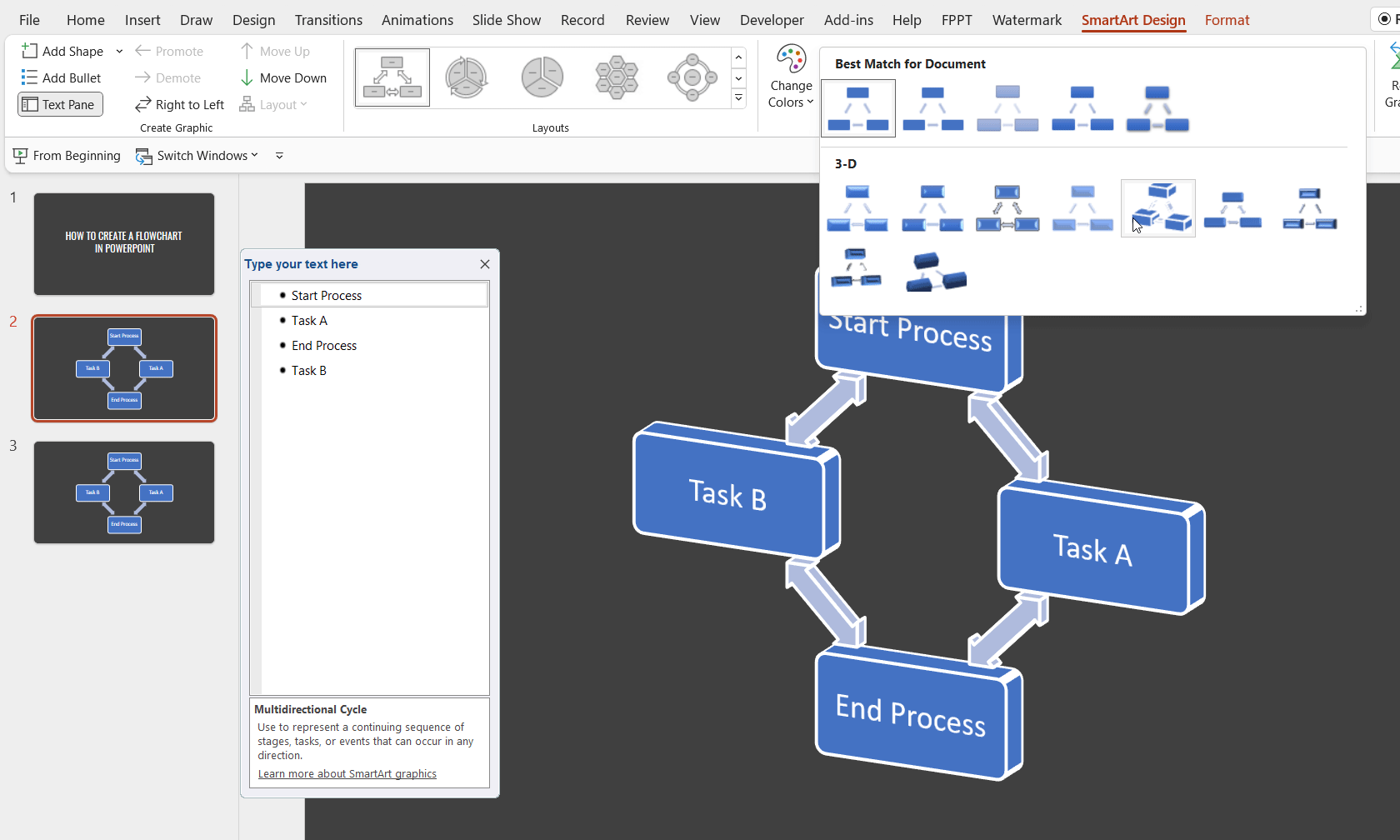Select the Basic Pie layout in gallery
The height and width of the screenshot is (840, 1400).
tap(542, 77)
